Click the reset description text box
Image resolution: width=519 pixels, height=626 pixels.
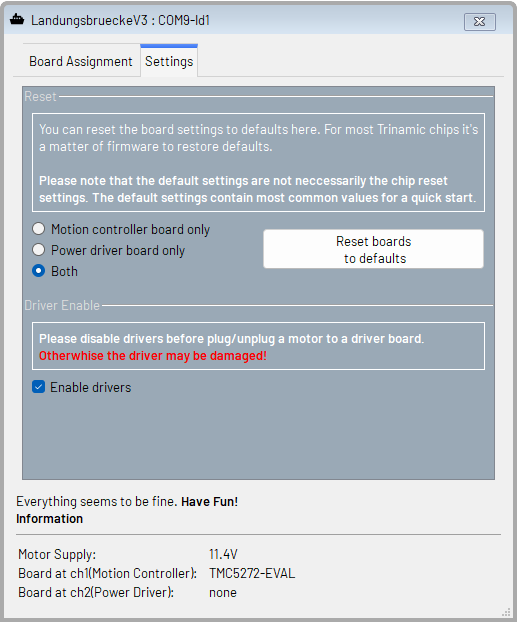258,162
